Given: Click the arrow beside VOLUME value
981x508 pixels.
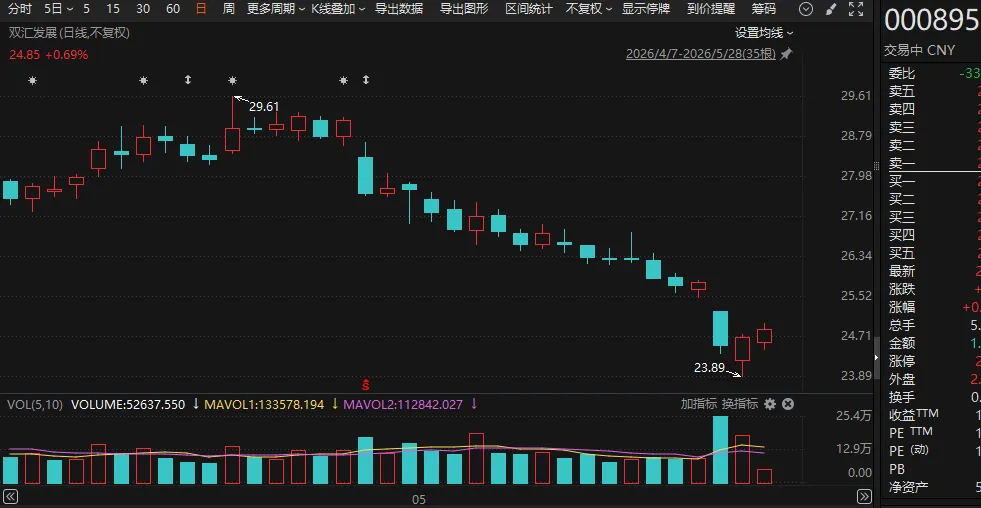Looking at the screenshot, I should [x=196, y=404].
